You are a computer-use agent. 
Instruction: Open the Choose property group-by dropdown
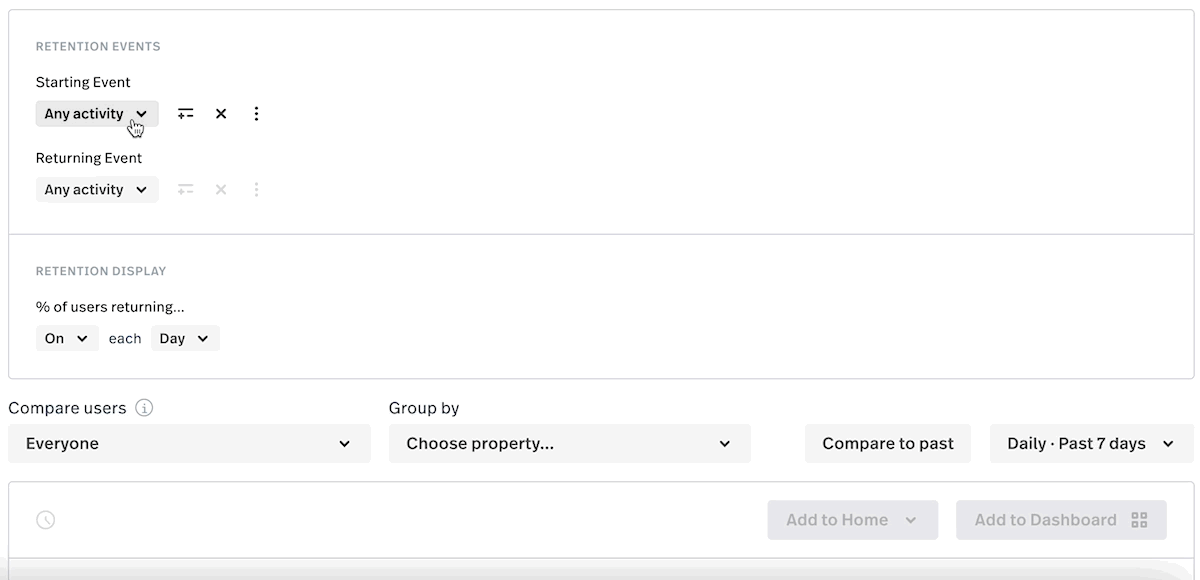coord(569,443)
